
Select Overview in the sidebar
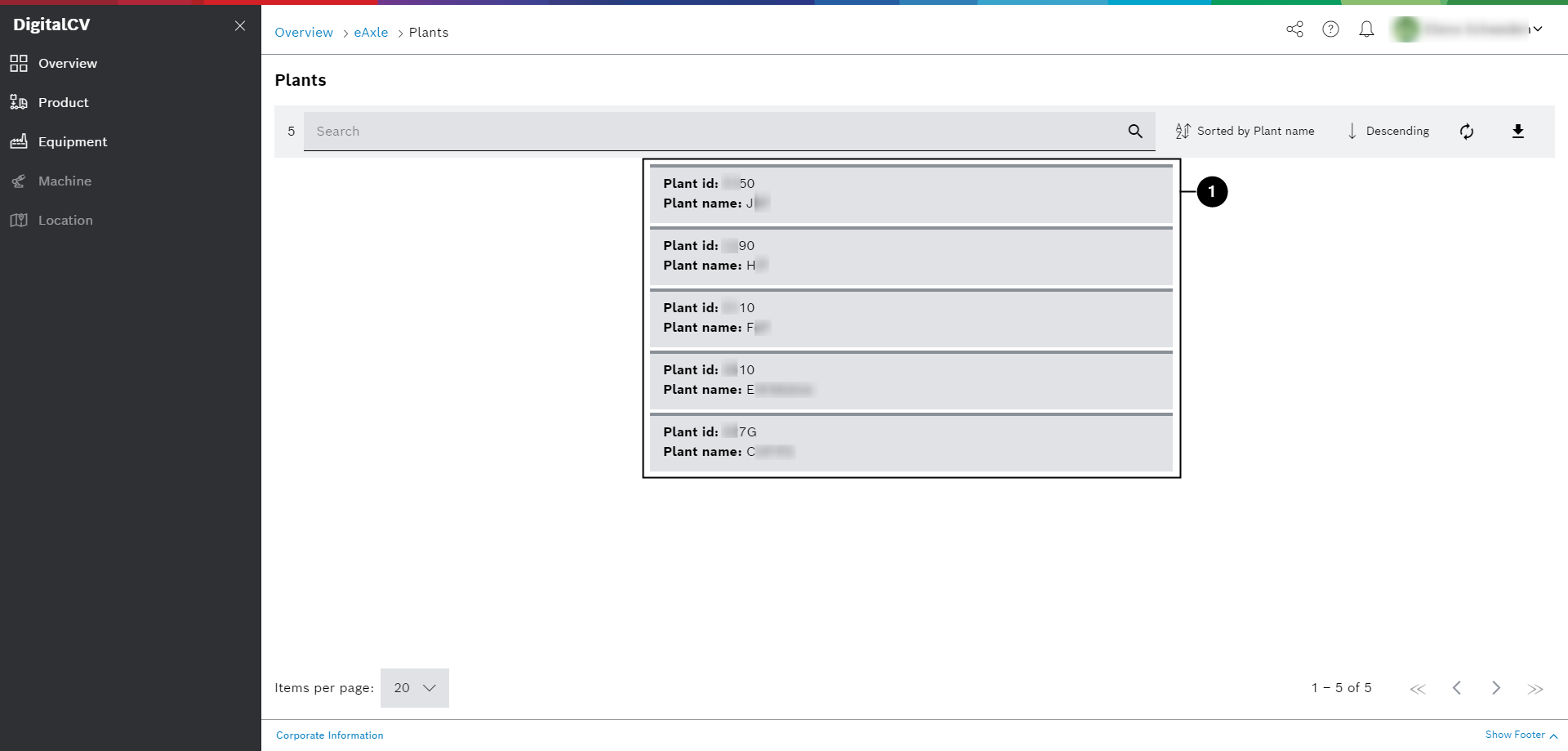pos(67,64)
